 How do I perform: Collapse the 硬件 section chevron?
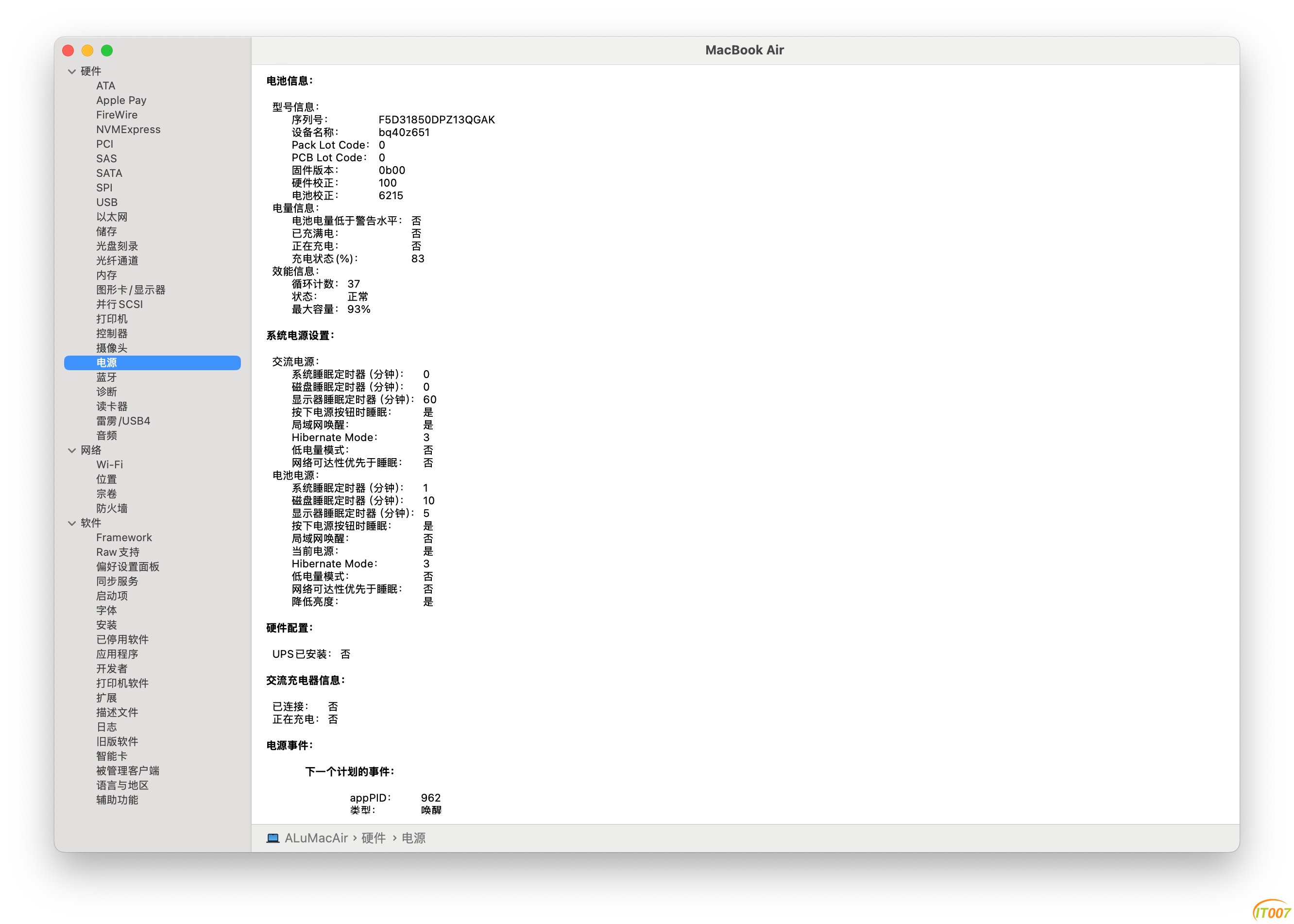pos(72,71)
